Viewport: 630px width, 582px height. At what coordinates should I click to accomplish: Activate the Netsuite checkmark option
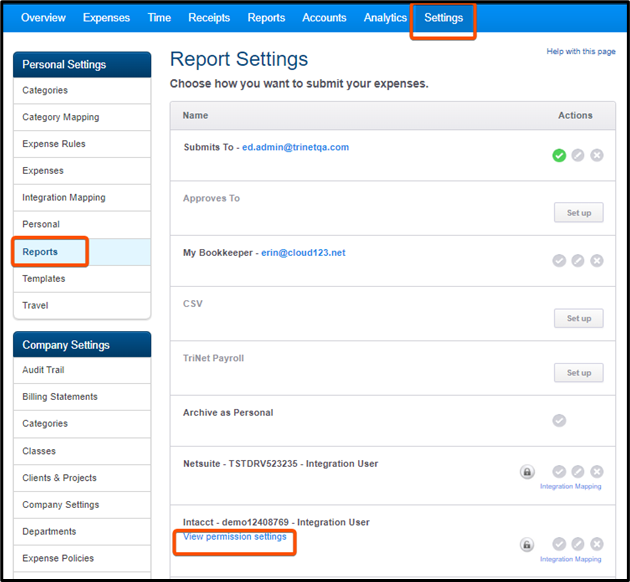point(559,471)
